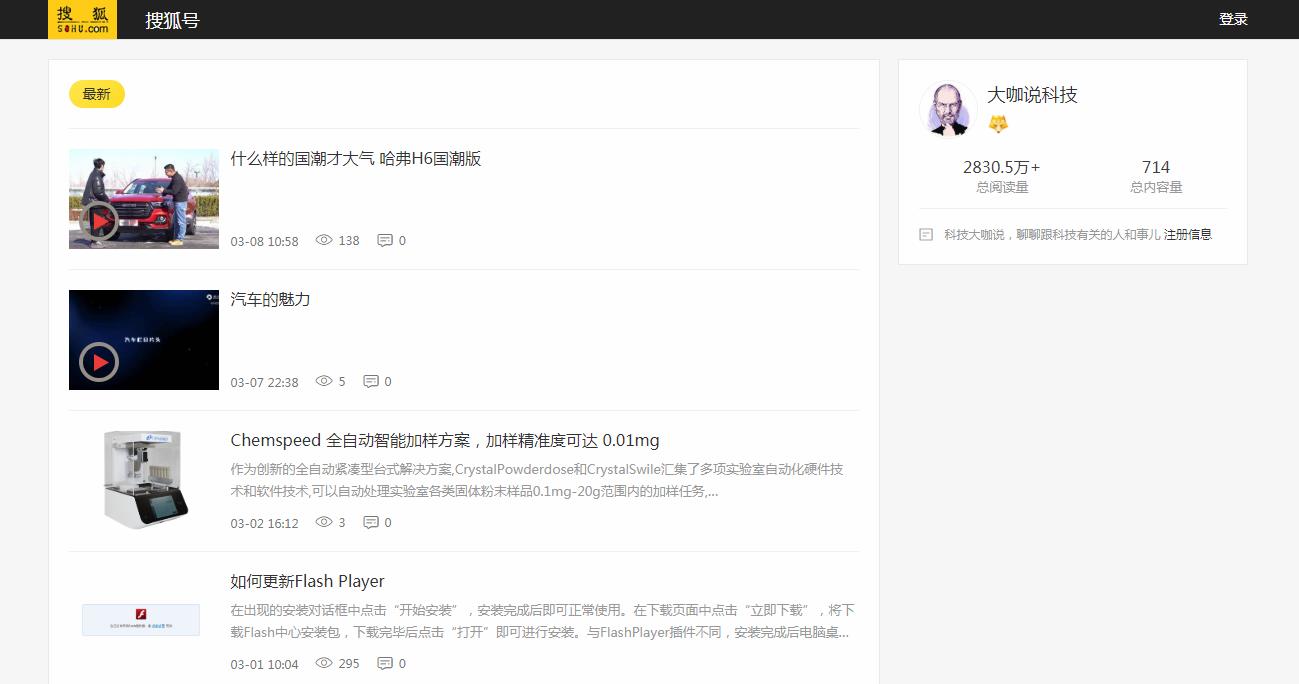Open article 如何更新Flash Player
Screen dimensions: 1299x684
point(307,581)
